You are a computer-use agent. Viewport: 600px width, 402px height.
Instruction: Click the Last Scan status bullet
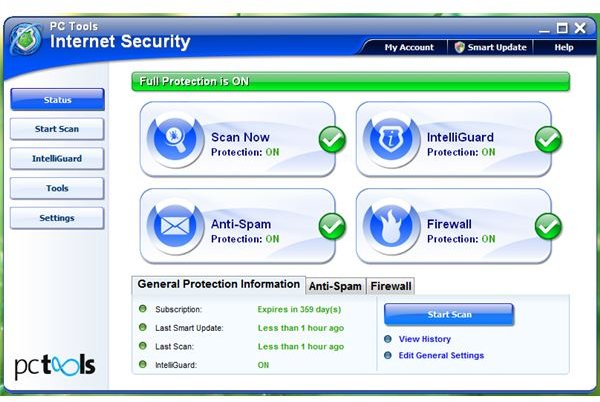click(143, 346)
